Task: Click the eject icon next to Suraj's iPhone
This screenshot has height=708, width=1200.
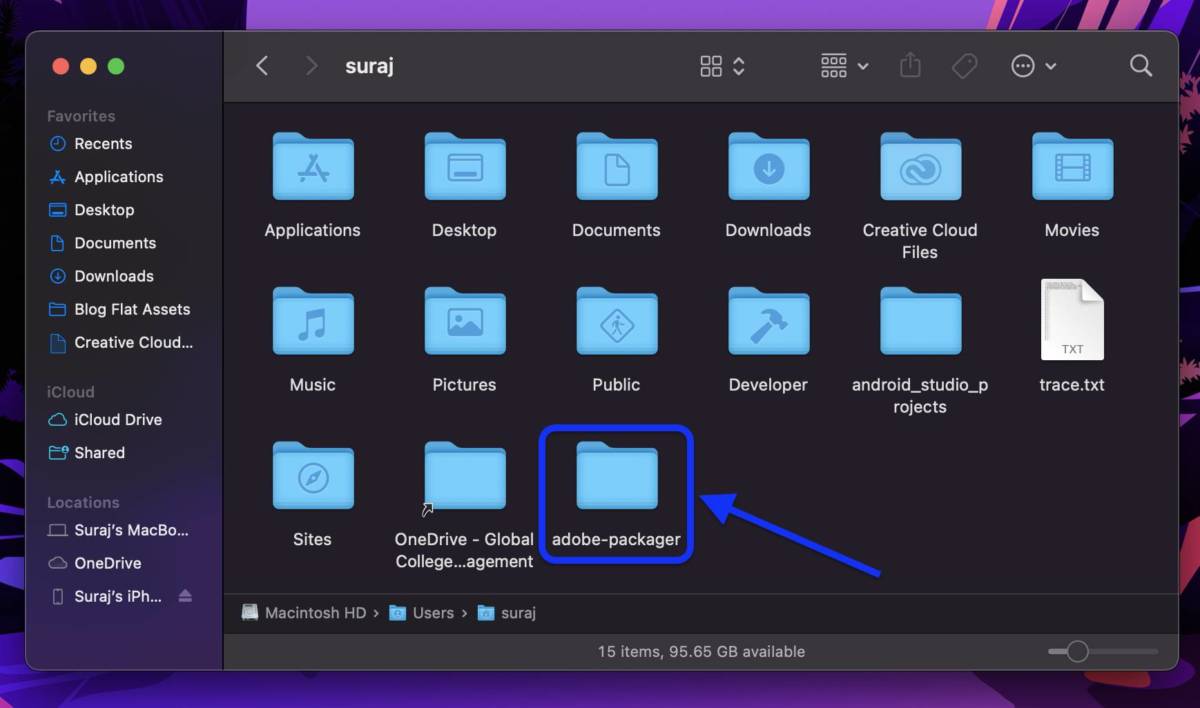Action: pyautogui.click(x=185, y=596)
